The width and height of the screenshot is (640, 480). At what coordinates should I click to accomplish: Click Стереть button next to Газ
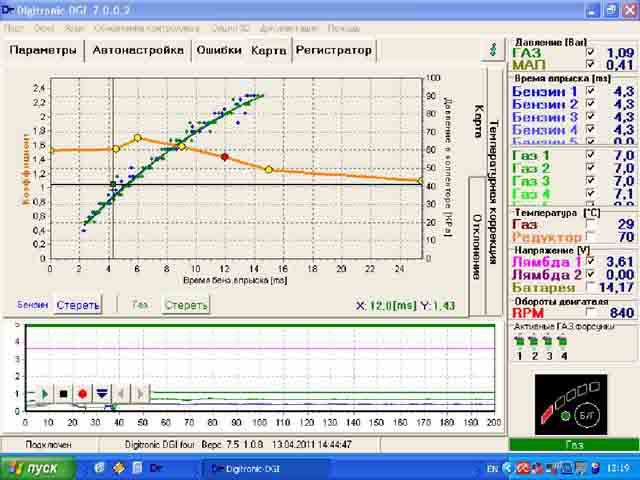[x=186, y=305]
